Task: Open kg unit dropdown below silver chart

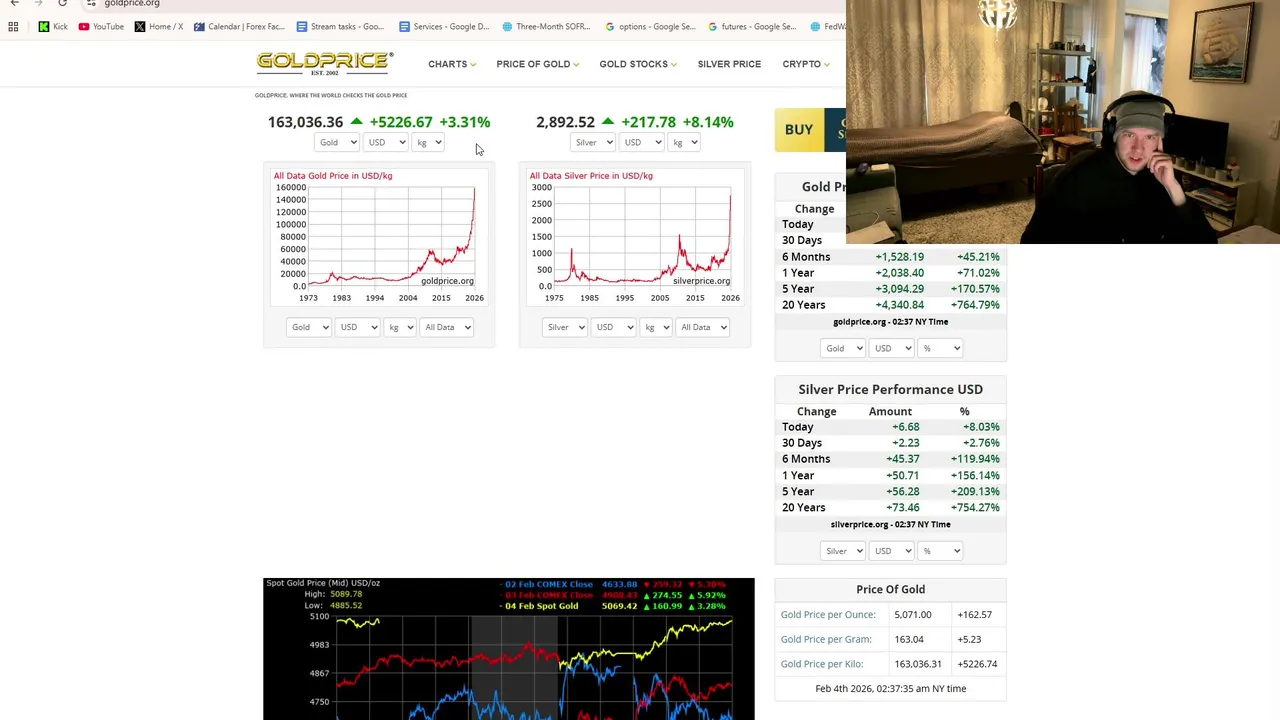Action: point(655,327)
